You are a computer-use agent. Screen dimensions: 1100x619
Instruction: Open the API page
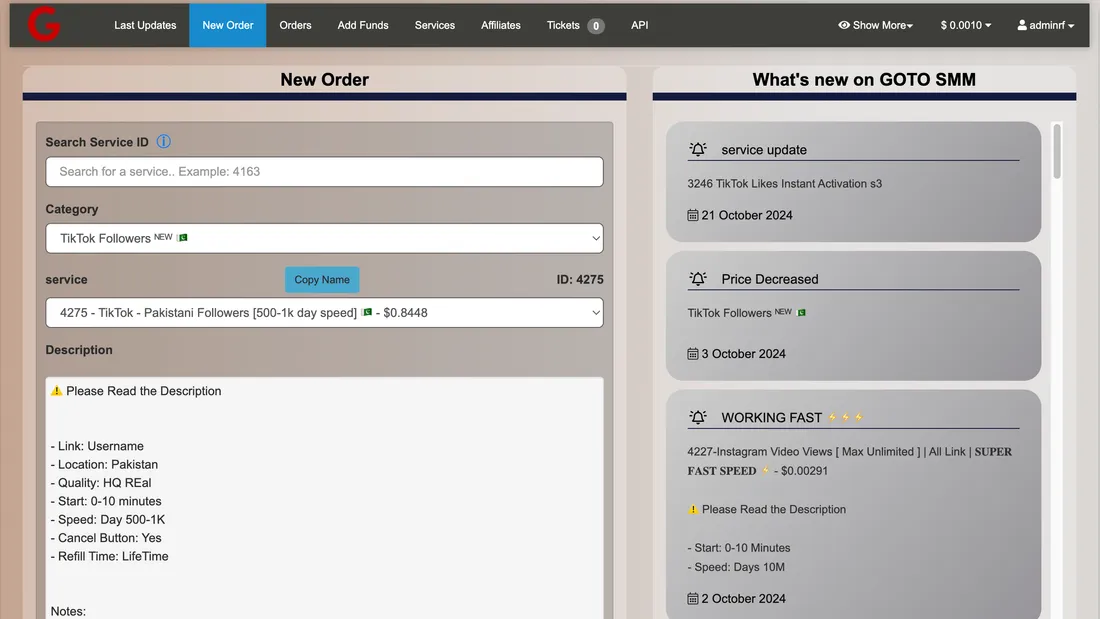coord(639,25)
